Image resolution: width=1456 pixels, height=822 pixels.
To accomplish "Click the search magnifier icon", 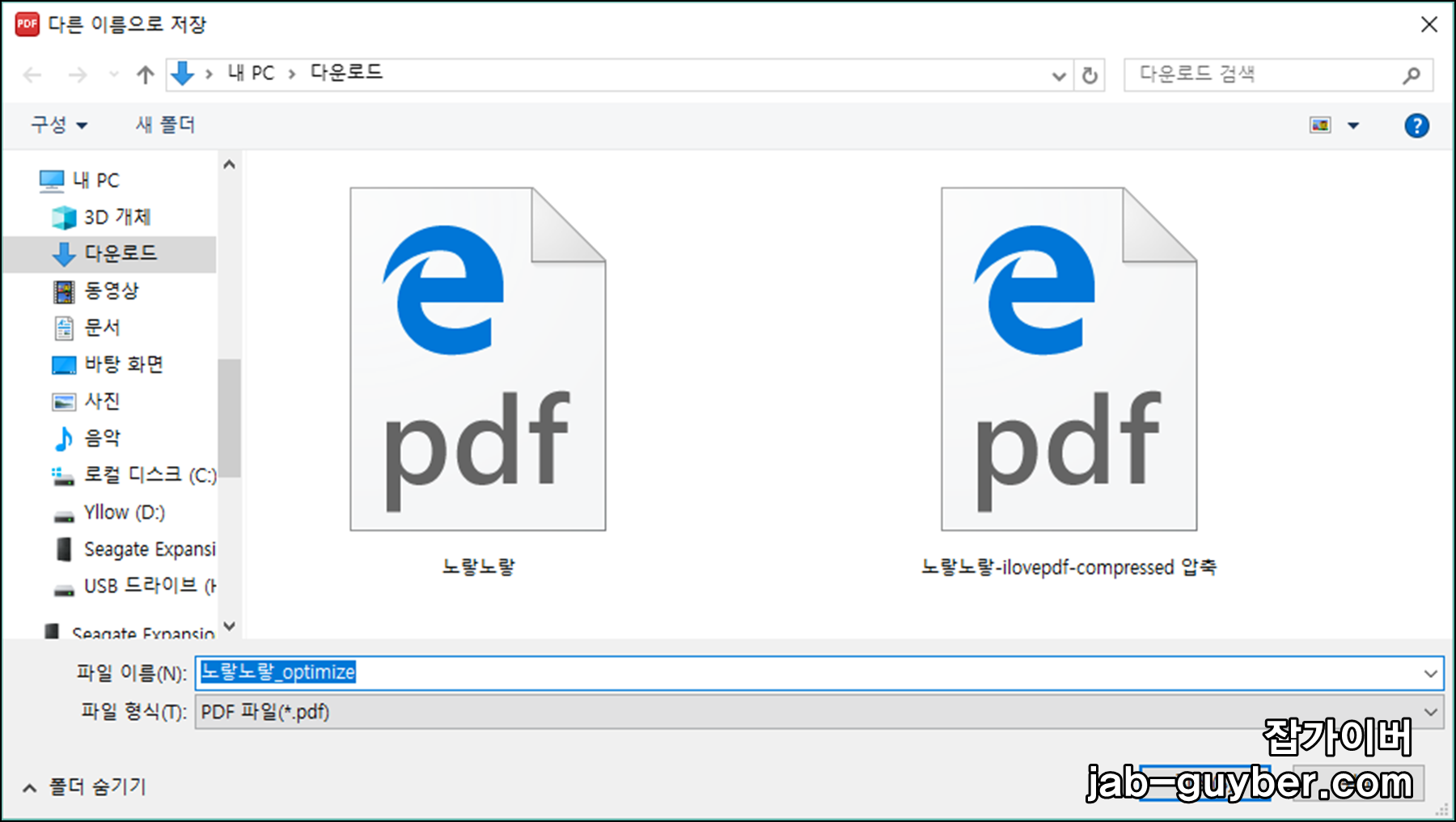I will pos(1412,75).
